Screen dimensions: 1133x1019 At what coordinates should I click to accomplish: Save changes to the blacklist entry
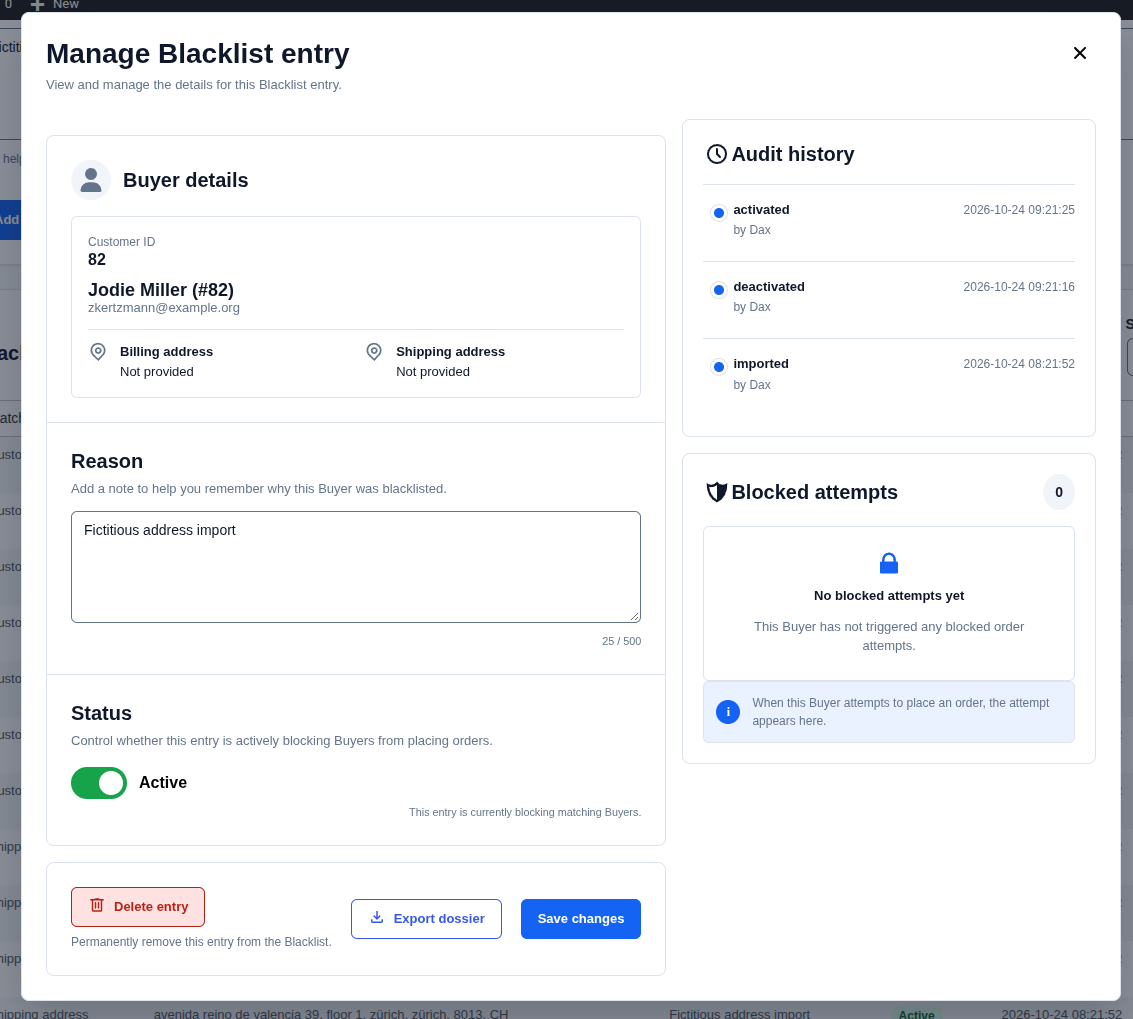581,919
